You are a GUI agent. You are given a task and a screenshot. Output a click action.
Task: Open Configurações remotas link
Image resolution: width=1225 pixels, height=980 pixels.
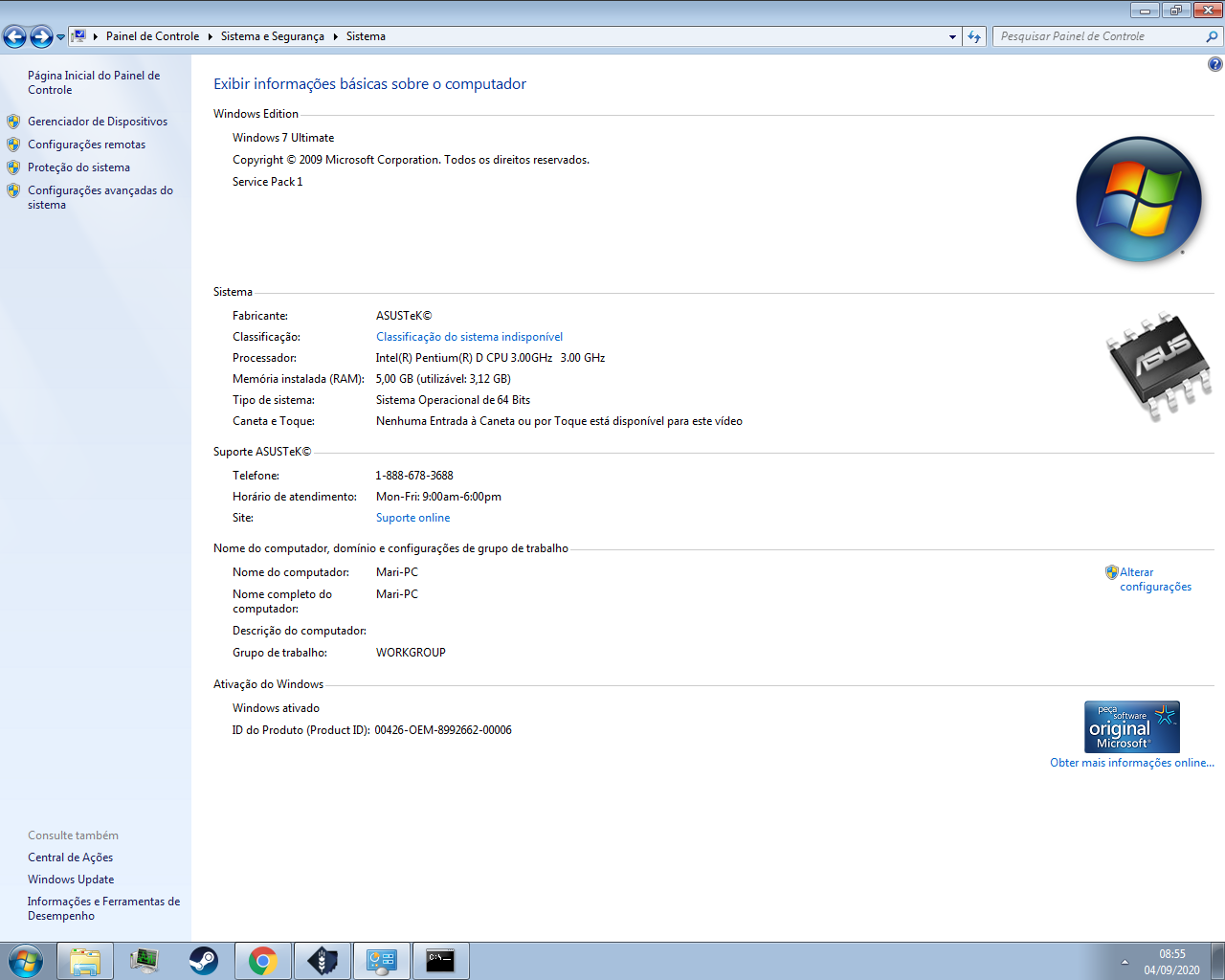(x=86, y=145)
